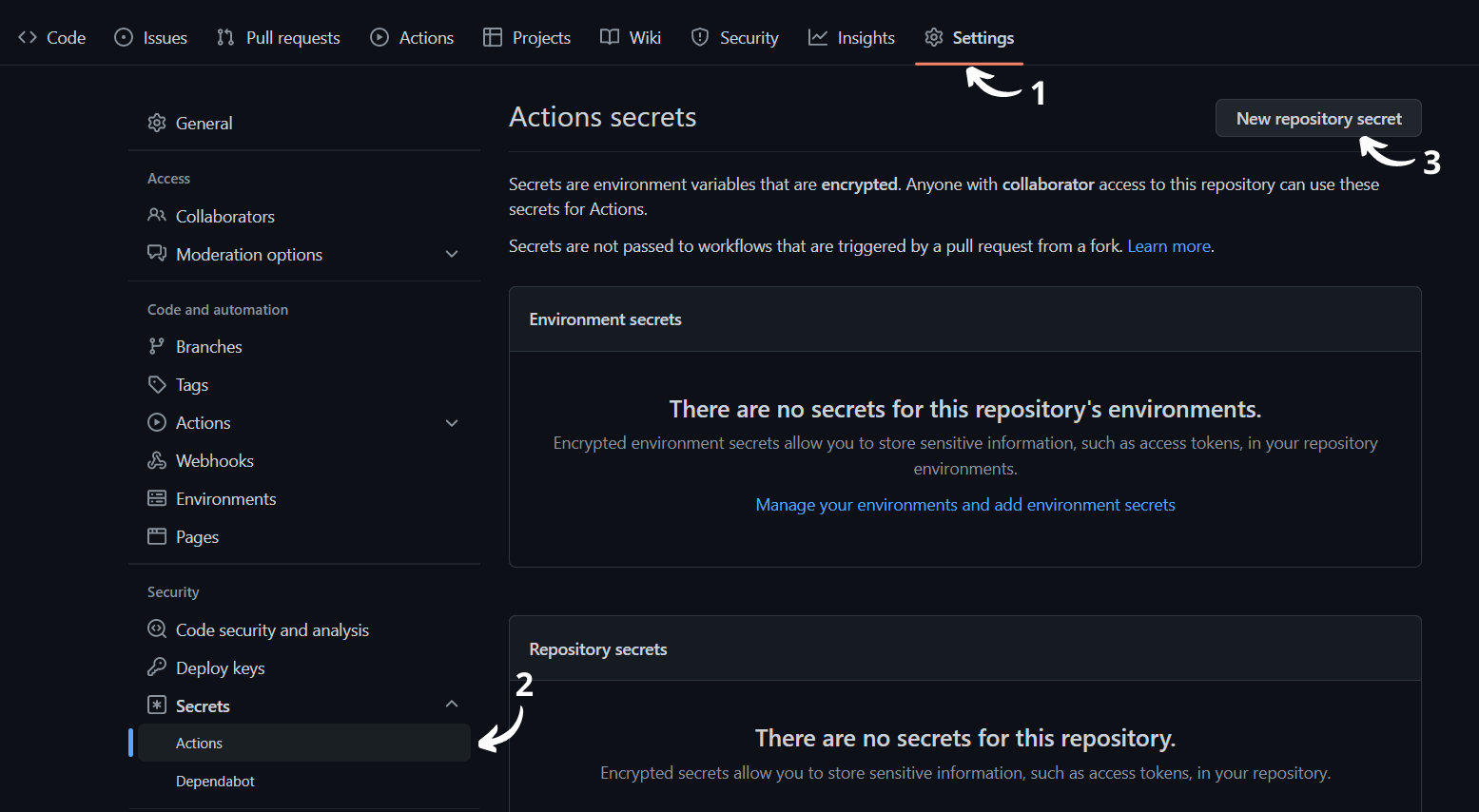Image resolution: width=1479 pixels, height=812 pixels.
Task: Click the Branches git-branch icon
Action: 157,346
